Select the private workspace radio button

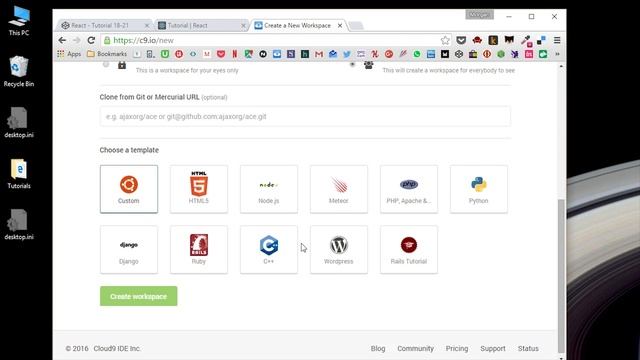click(x=106, y=64)
